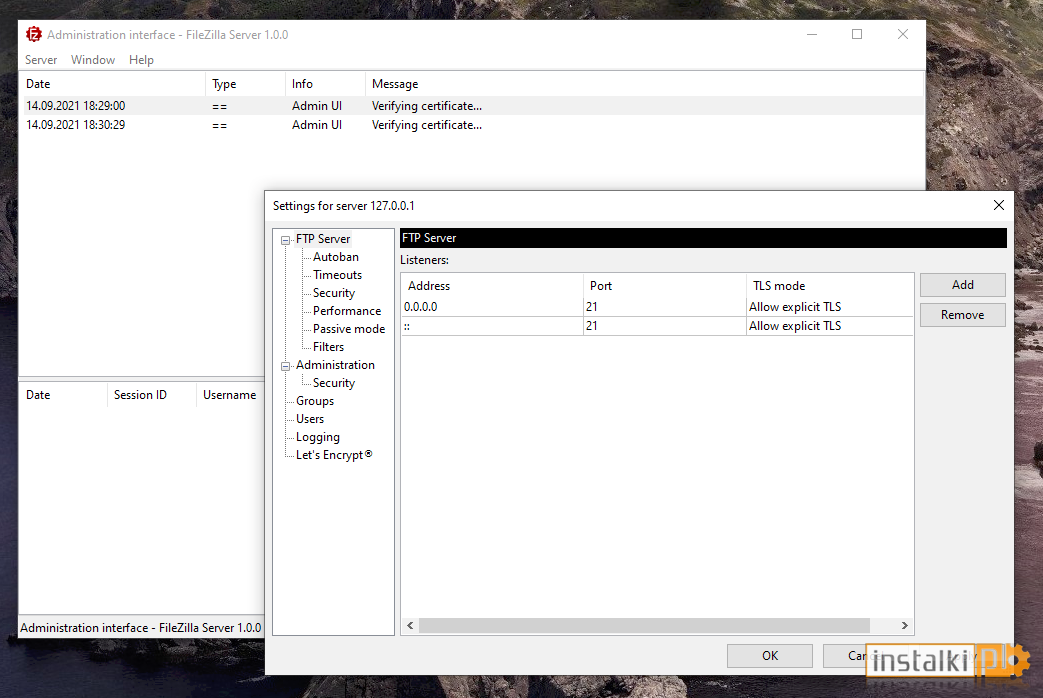Collapse the FTP Server tree node
This screenshot has width=1043, height=698.
click(x=285, y=240)
